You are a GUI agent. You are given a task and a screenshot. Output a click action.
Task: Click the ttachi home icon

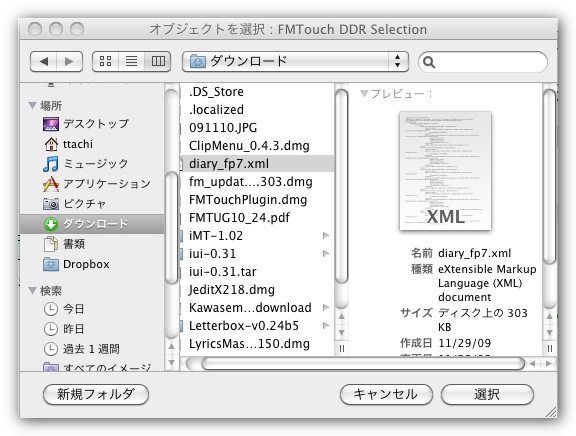tap(51, 144)
